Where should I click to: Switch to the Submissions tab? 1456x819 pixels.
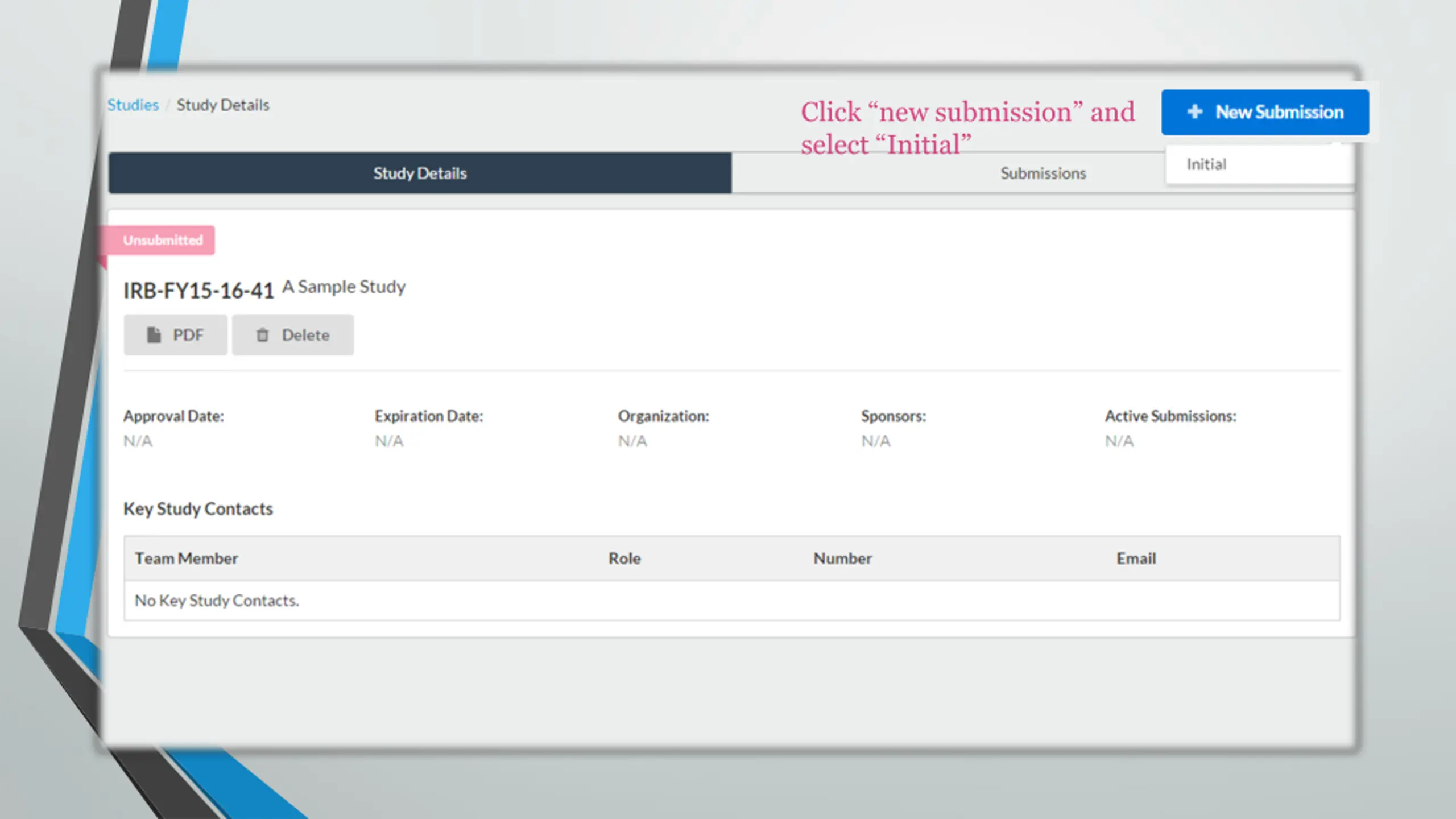1043,173
